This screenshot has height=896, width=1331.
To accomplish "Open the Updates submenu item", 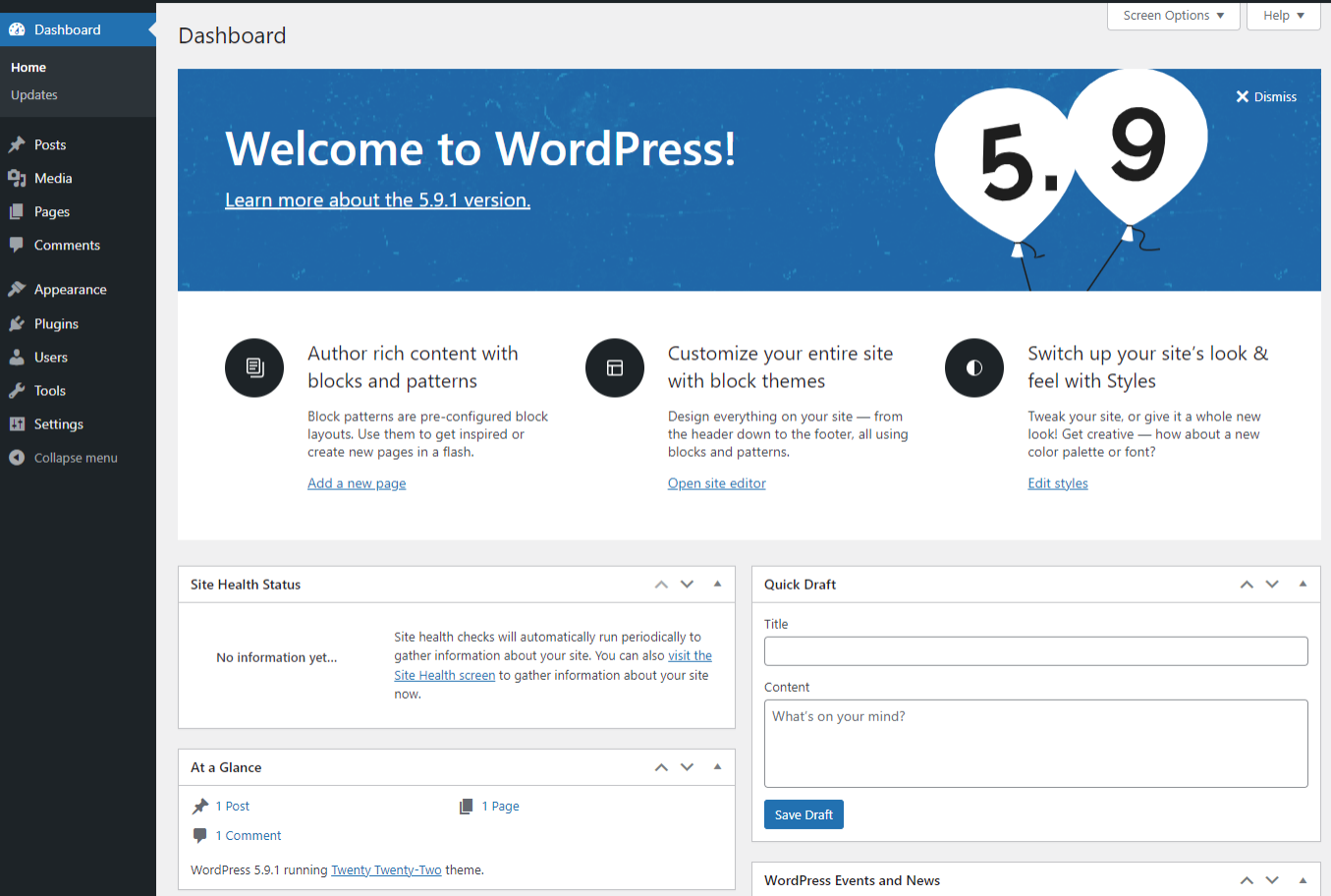I will [x=34, y=94].
